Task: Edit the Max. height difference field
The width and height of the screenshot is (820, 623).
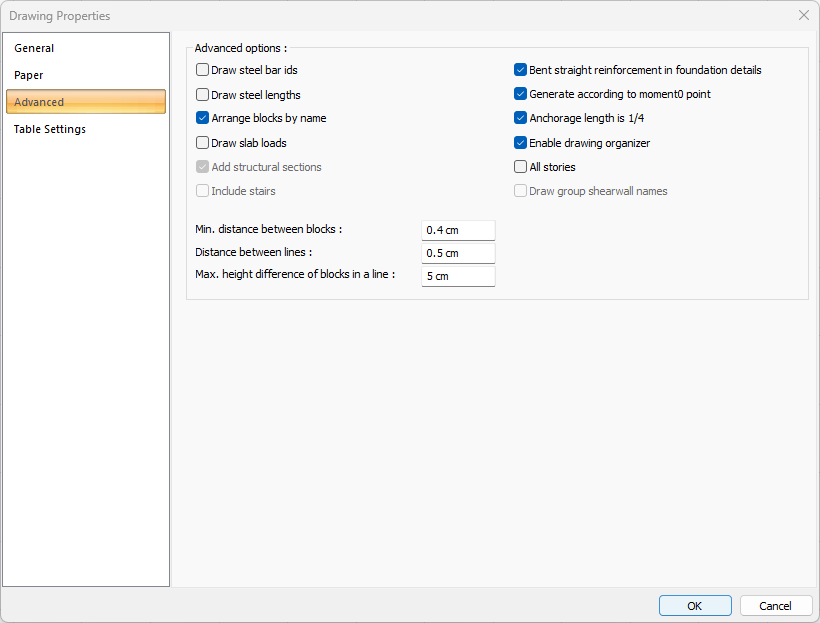Action: (458, 276)
